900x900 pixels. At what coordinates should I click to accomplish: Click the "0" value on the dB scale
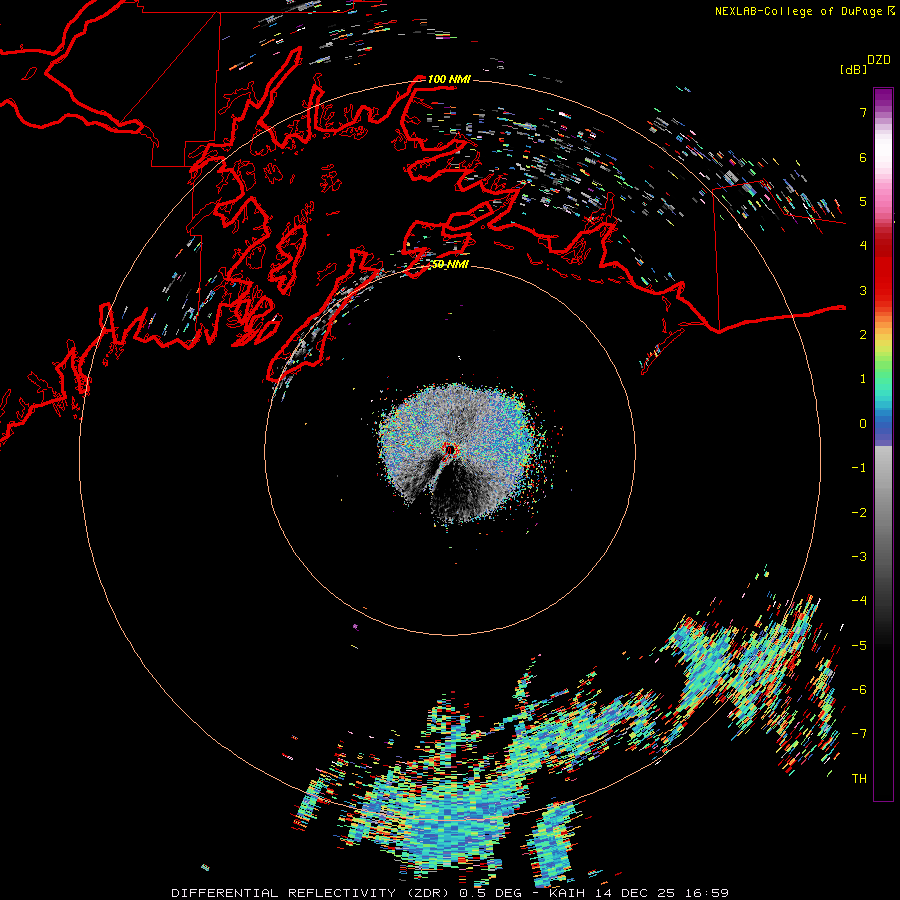pyautogui.click(x=863, y=424)
